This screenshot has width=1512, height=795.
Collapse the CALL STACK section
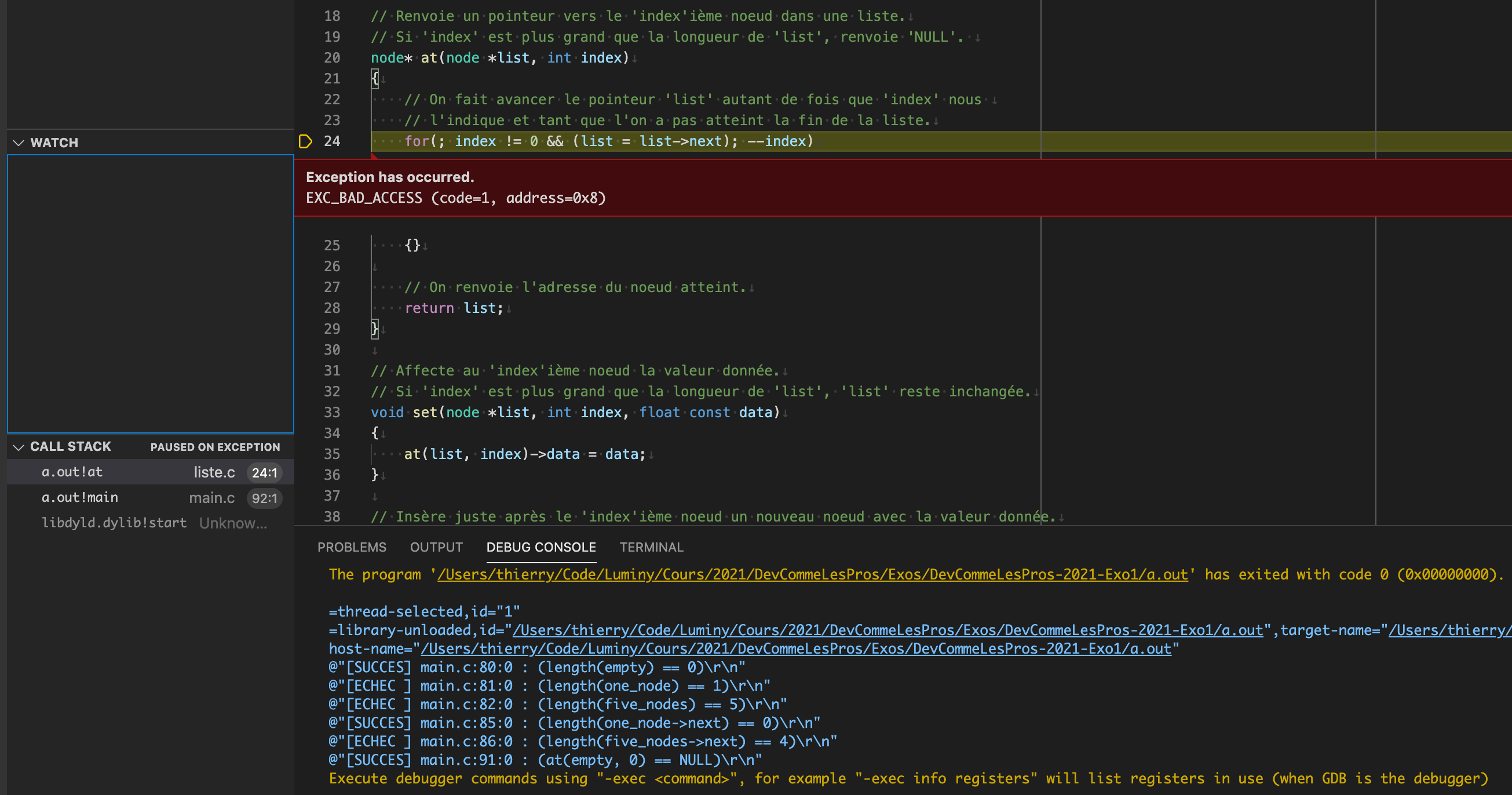tap(18, 446)
